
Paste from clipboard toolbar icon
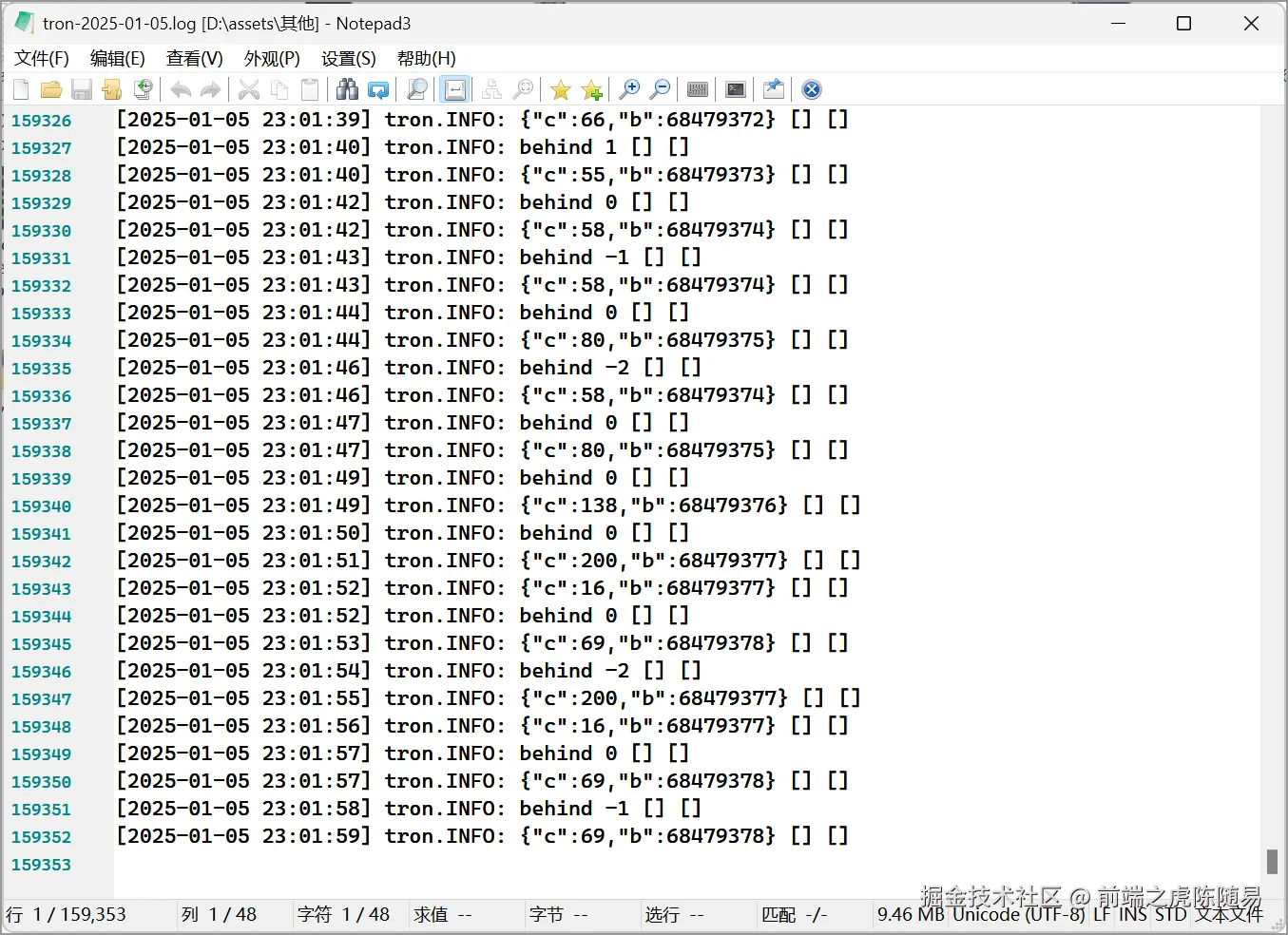(x=310, y=89)
